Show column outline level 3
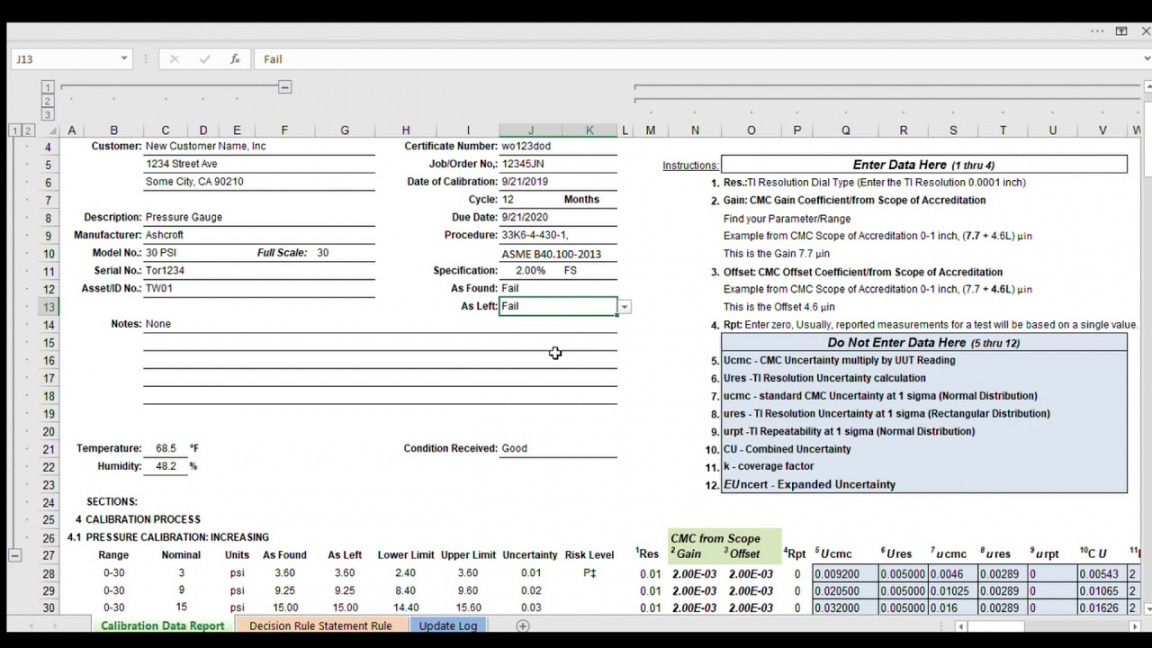The image size is (1152, 648). (47, 113)
